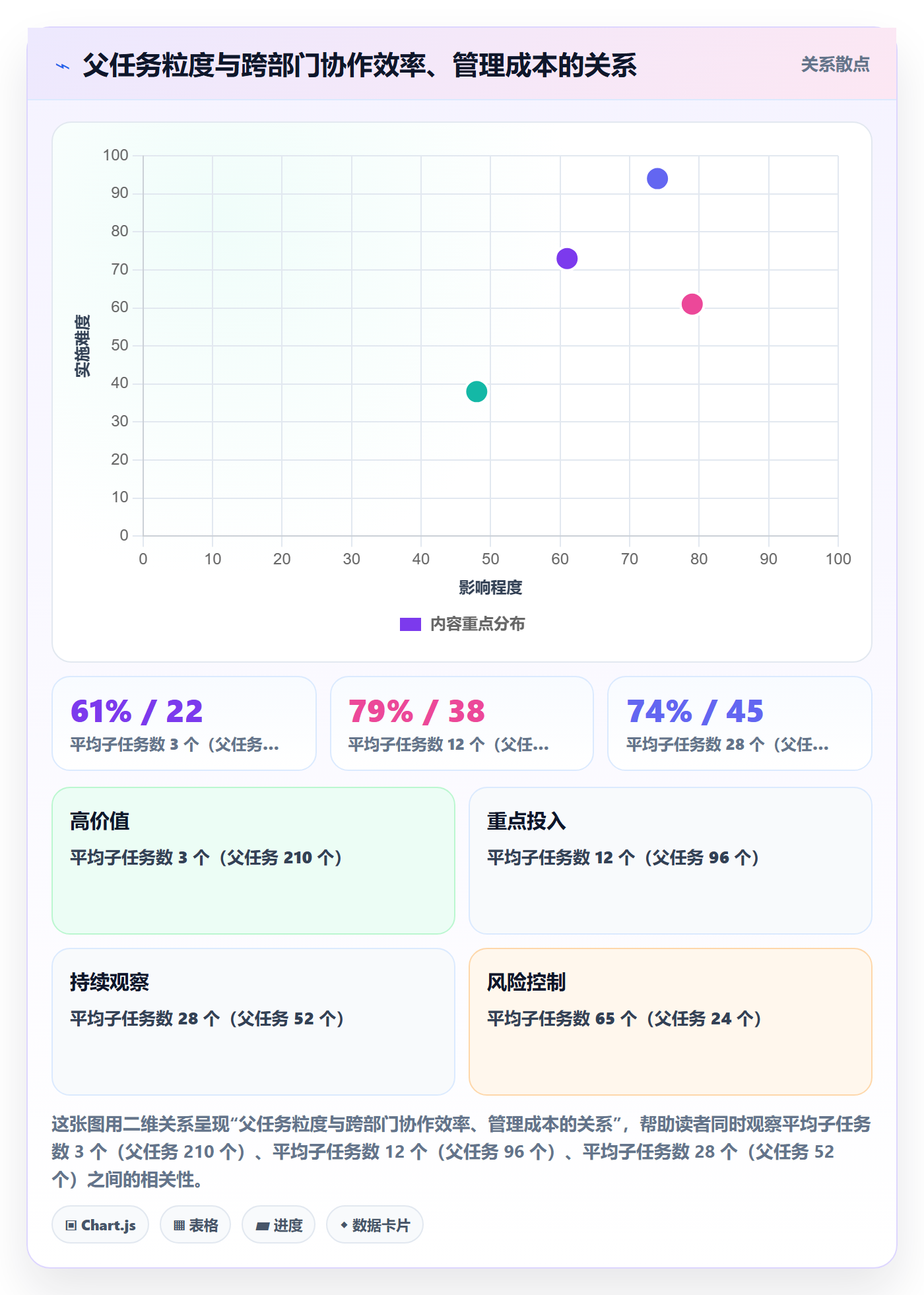This screenshot has height=1295, width=924.
Task: Open the 61% / 22 stat card
Action: tap(184, 723)
